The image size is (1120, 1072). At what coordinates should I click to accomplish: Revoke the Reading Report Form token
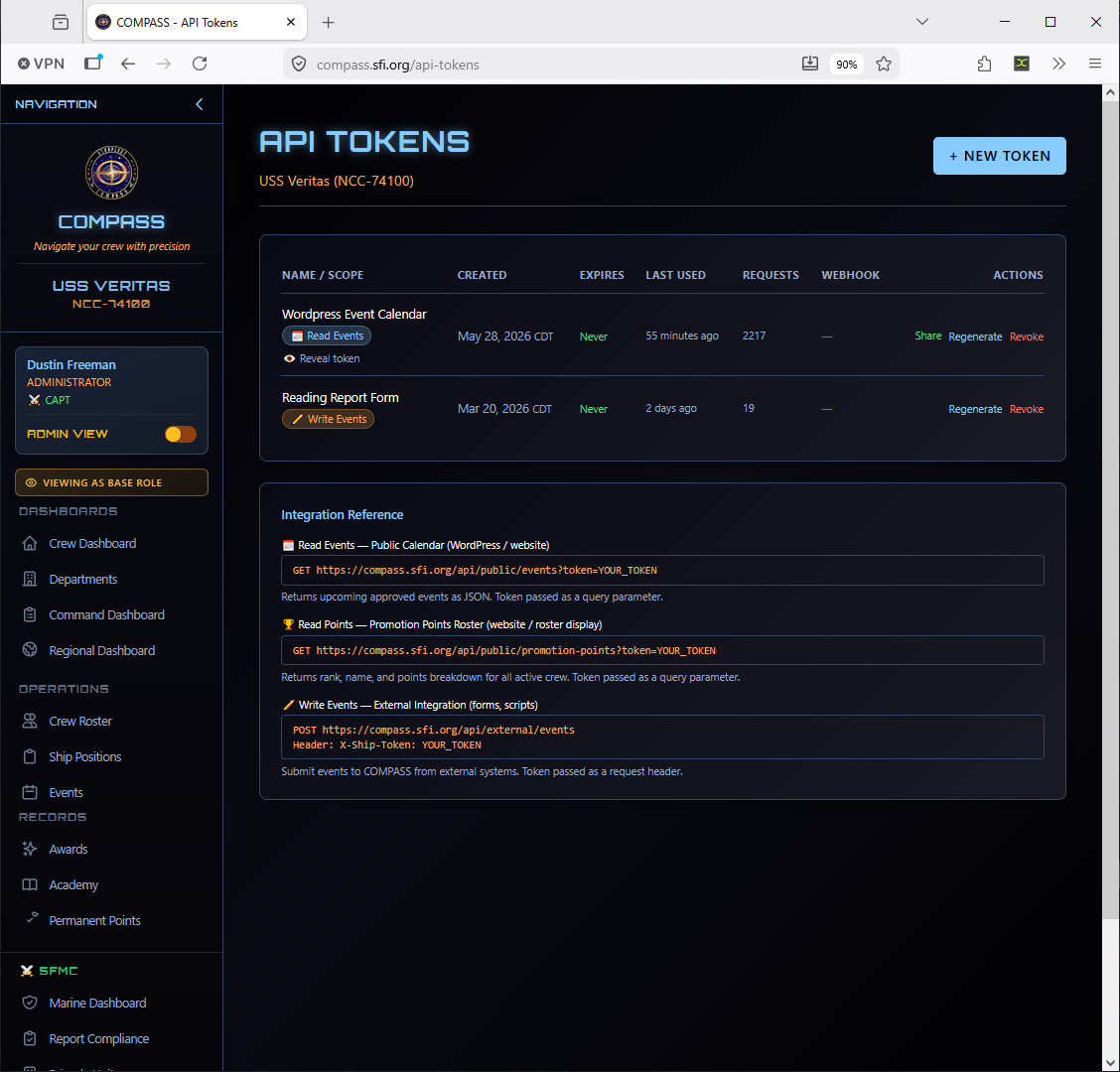tap(1027, 409)
